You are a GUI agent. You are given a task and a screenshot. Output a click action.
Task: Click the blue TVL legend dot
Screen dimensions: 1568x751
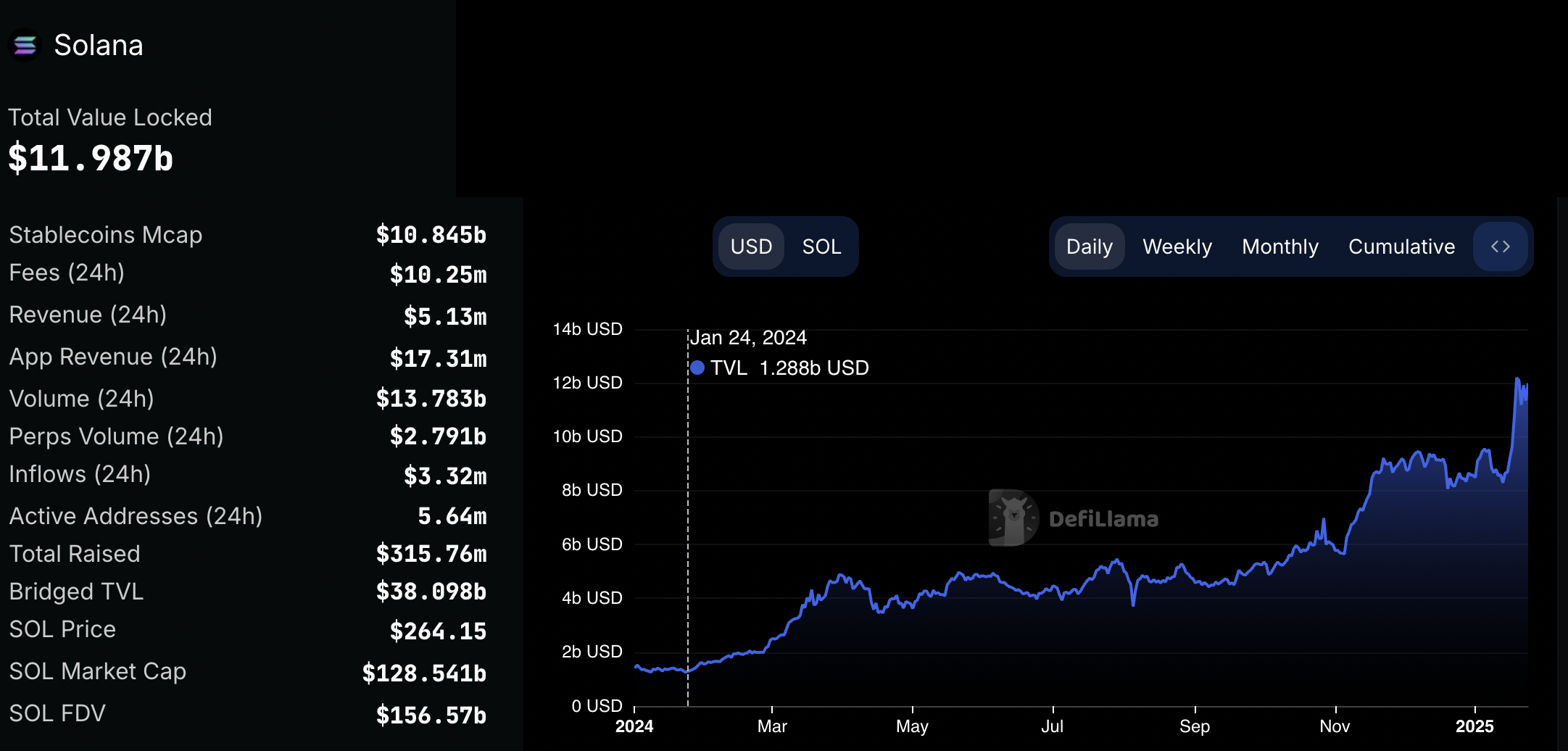click(697, 368)
